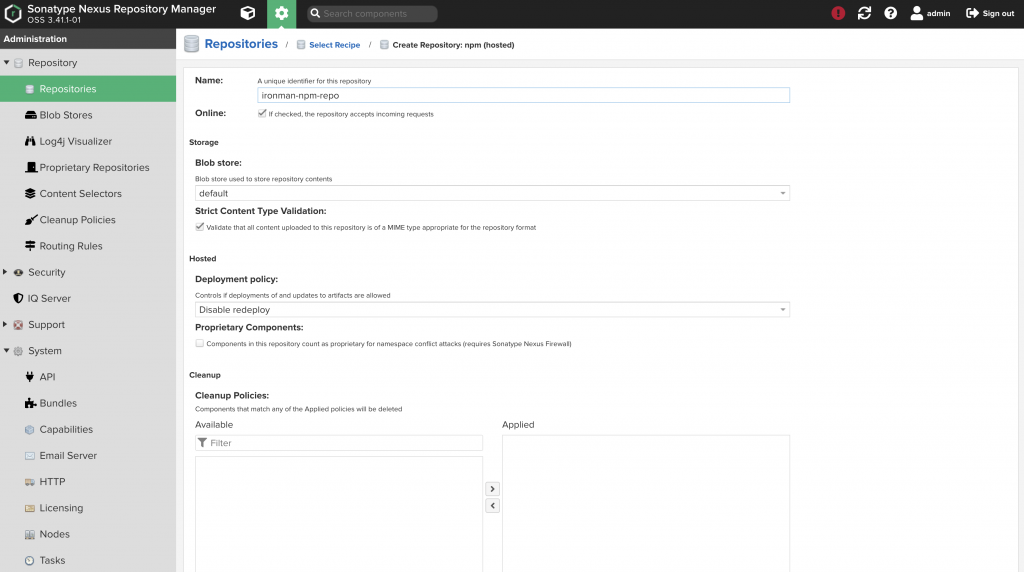Click the Sign out button
Viewport: 1024px width, 572px height.
[990, 14]
